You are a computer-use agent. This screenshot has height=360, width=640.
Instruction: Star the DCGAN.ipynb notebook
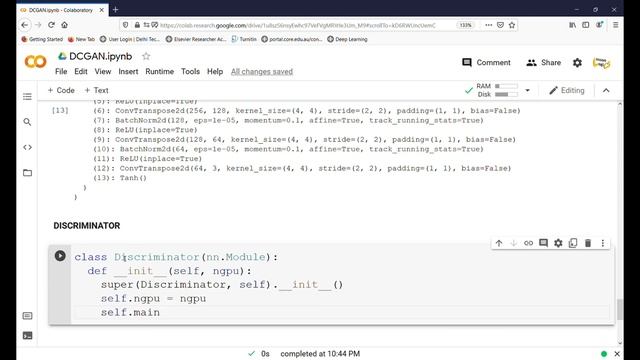point(146,56)
